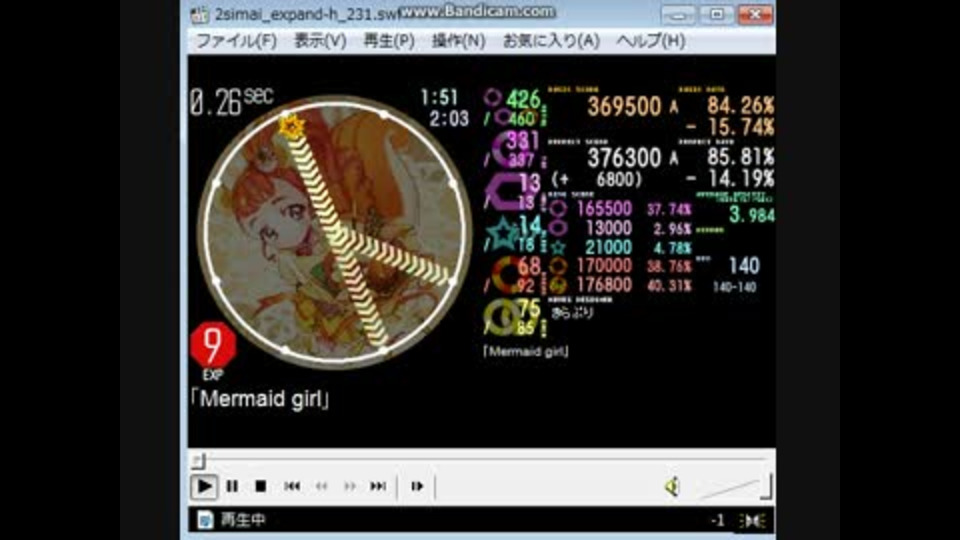Click the 再生中 status text
This screenshot has height=540, width=960.
click(243, 520)
